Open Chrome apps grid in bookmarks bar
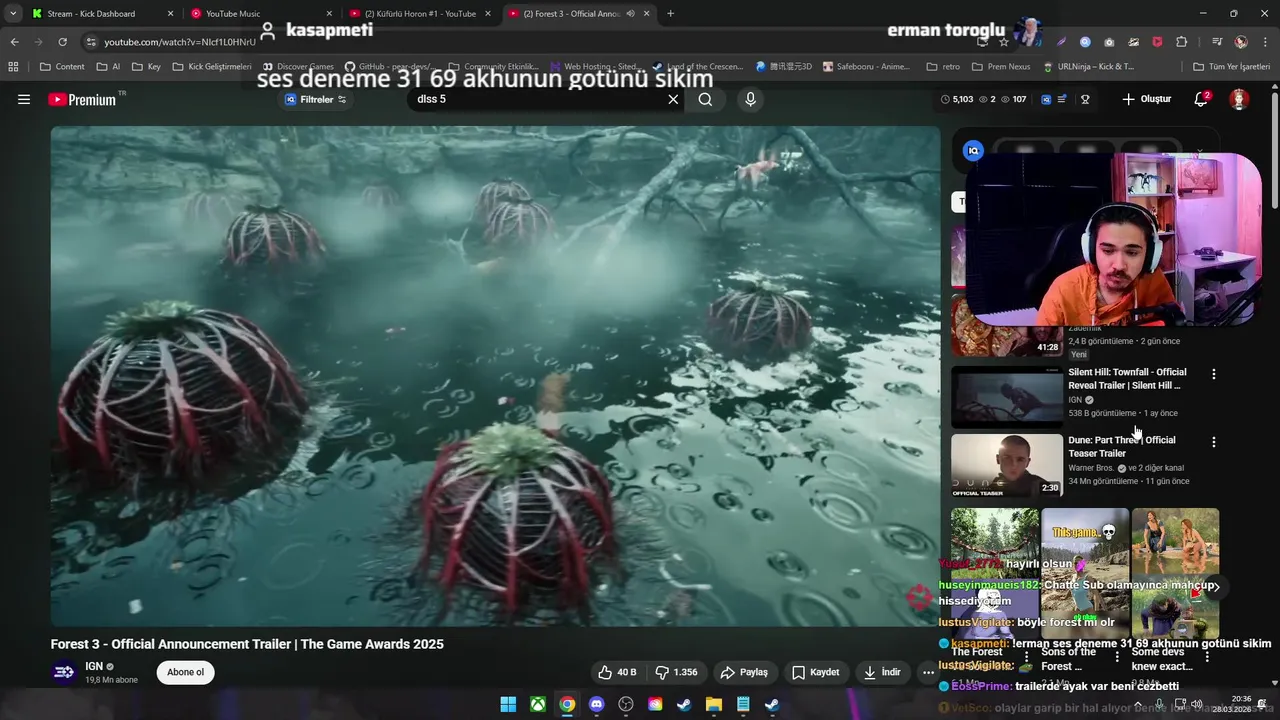 (13, 67)
